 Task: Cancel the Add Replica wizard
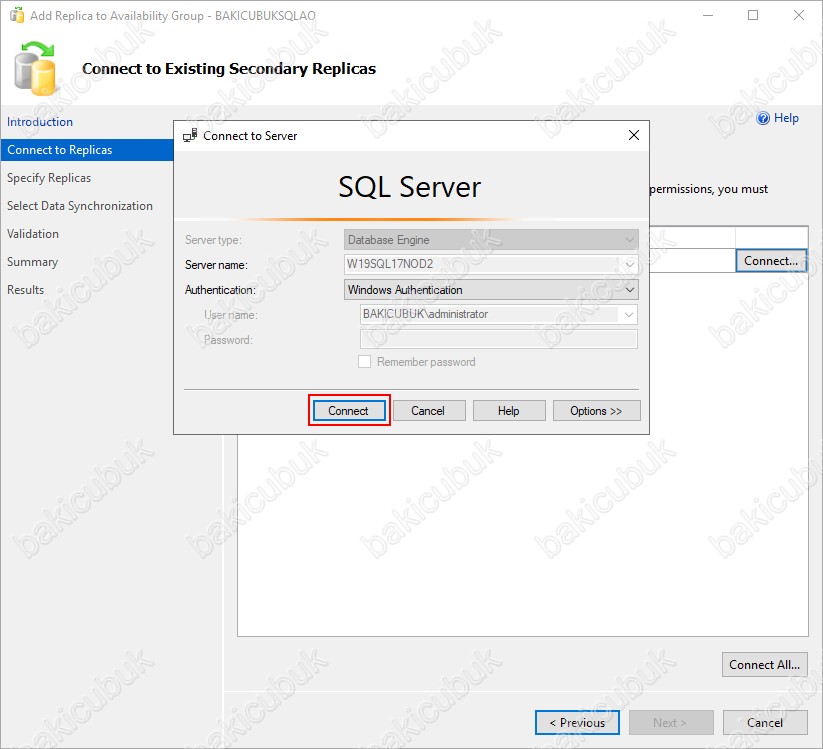click(x=765, y=723)
